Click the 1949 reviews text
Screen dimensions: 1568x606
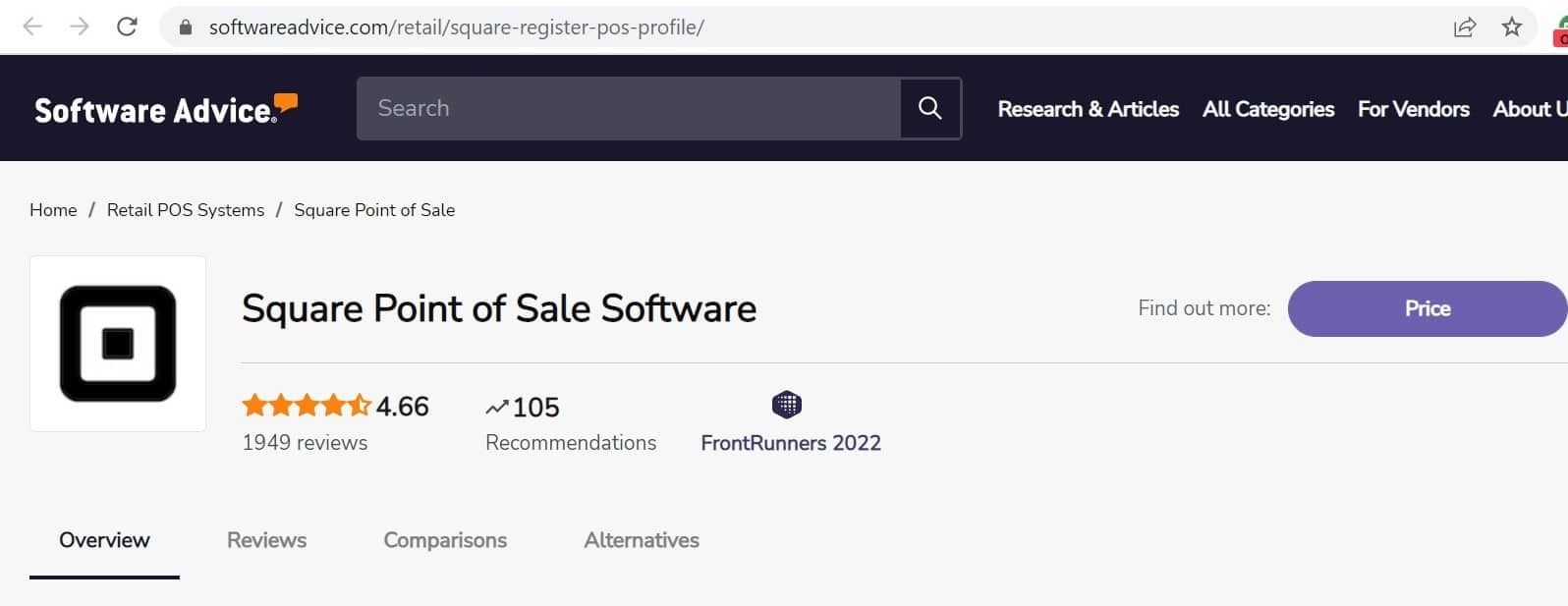pyautogui.click(x=305, y=443)
